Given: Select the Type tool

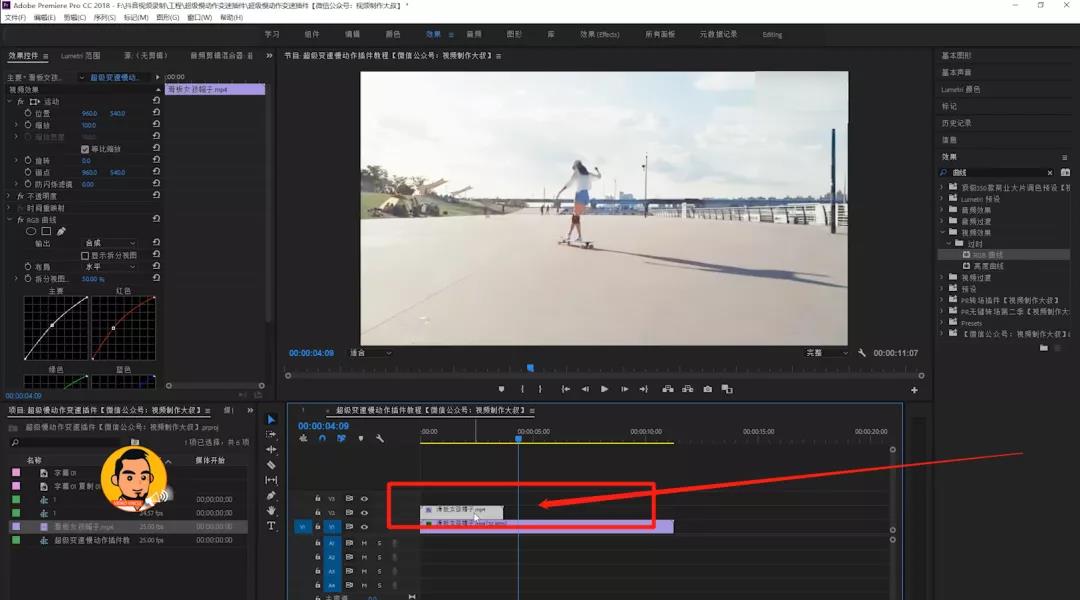Looking at the screenshot, I should click(x=271, y=526).
